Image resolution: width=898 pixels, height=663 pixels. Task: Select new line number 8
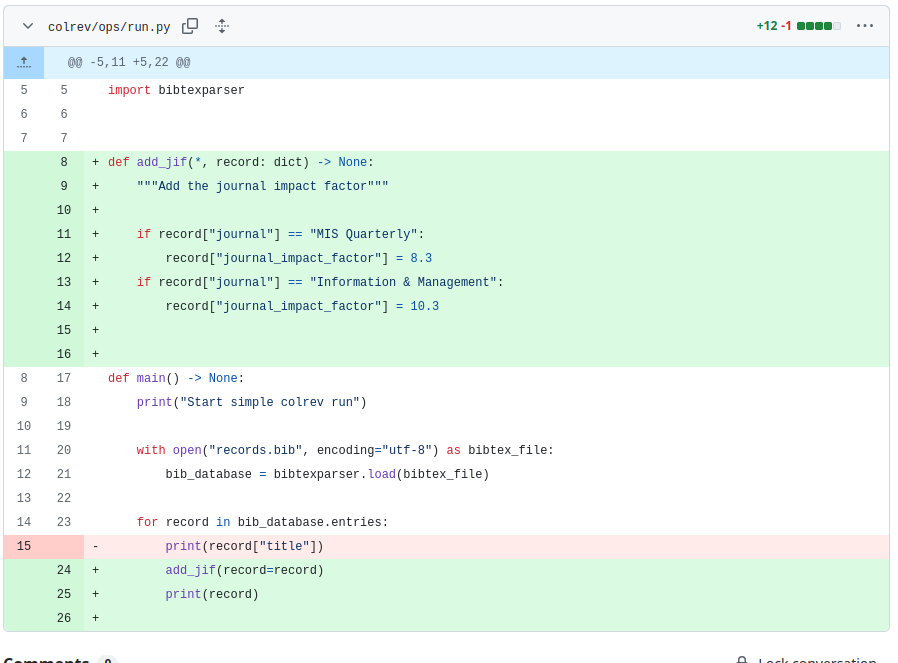tap(64, 163)
